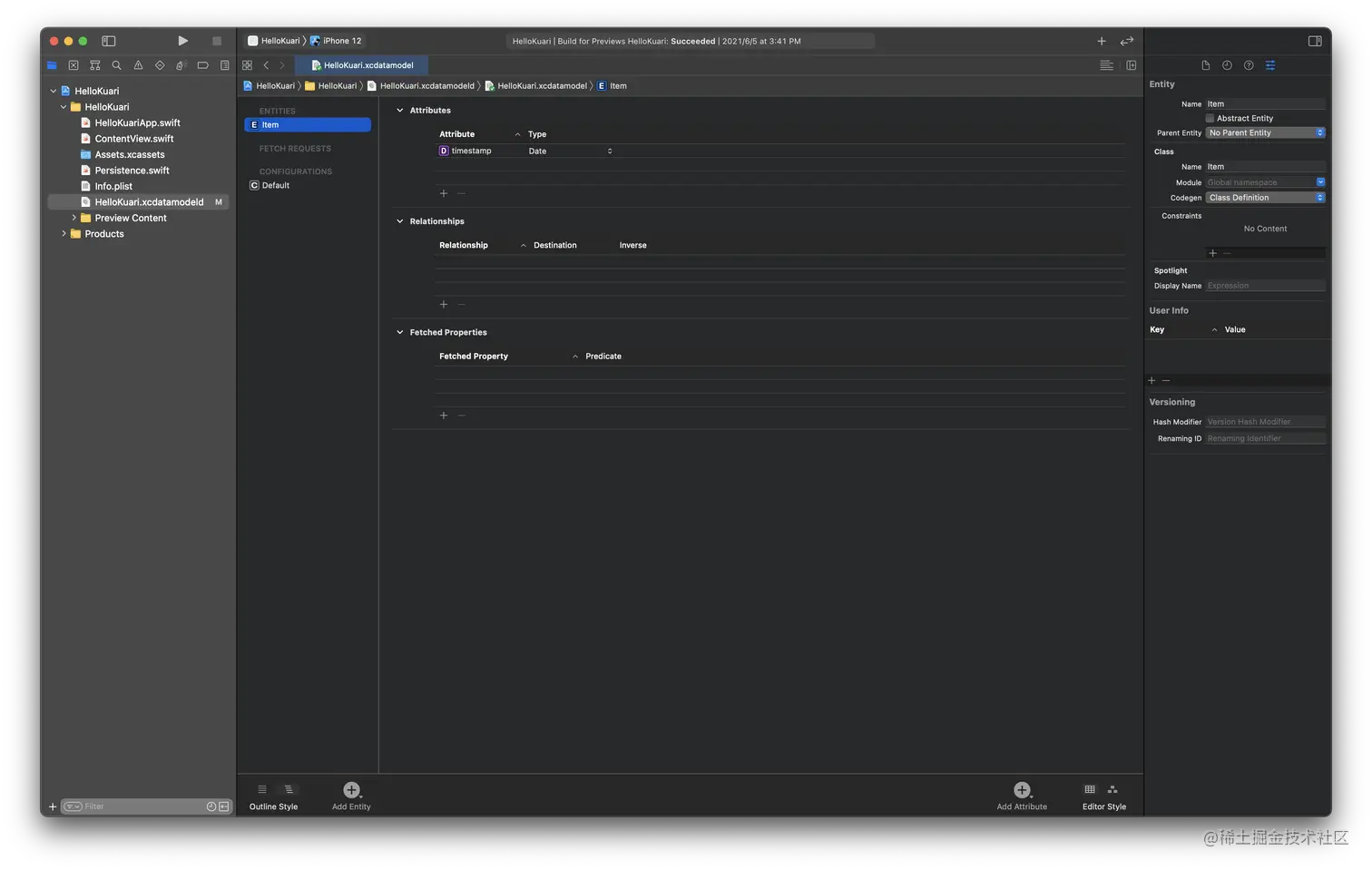Collapse the Relationships section

click(399, 220)
